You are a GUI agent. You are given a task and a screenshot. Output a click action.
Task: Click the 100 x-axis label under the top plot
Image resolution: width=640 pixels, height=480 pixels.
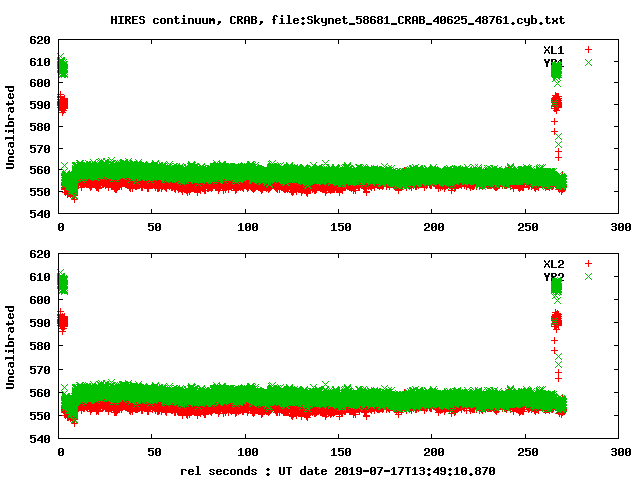pyautogui.click(x=248, y=227)
